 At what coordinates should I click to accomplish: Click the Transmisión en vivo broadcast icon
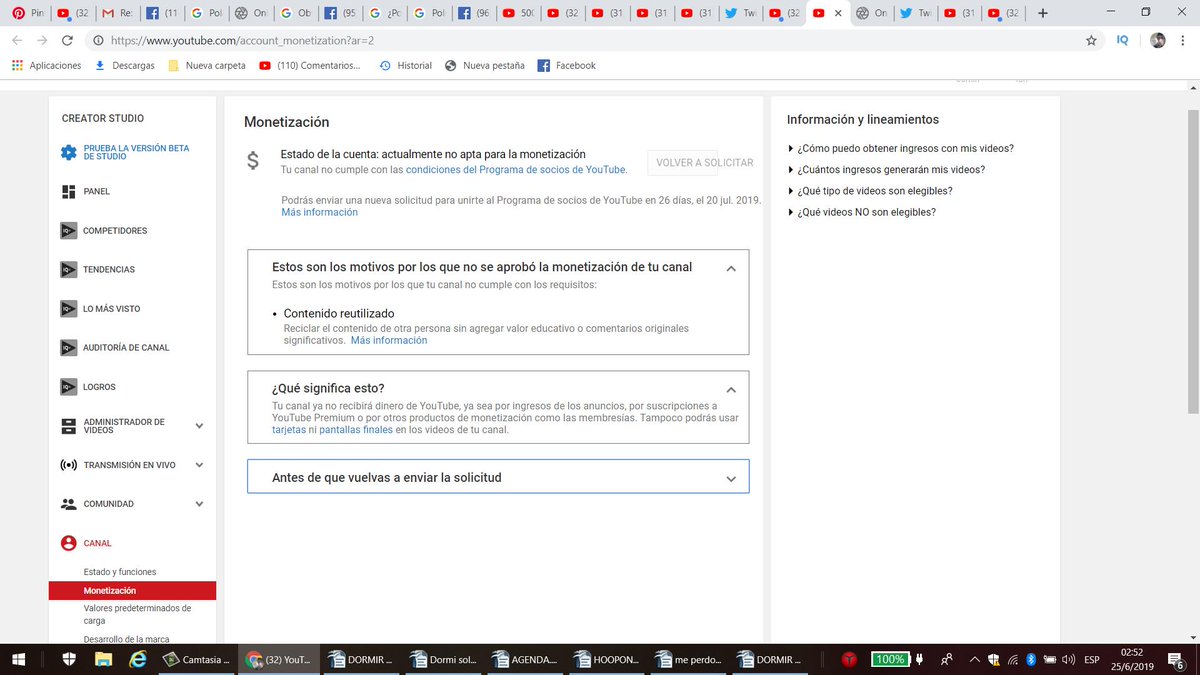click(68, 465)
